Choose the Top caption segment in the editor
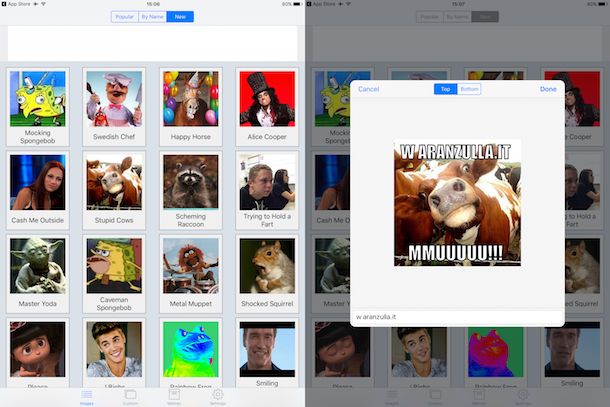The image size is (610, 407). [445, 89]
